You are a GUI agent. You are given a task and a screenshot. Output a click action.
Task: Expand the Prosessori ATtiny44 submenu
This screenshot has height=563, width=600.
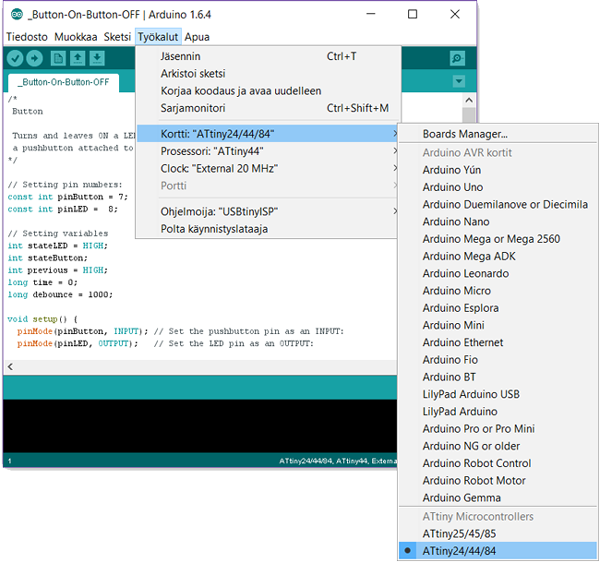pyautogui.click(x=267, y=151)
